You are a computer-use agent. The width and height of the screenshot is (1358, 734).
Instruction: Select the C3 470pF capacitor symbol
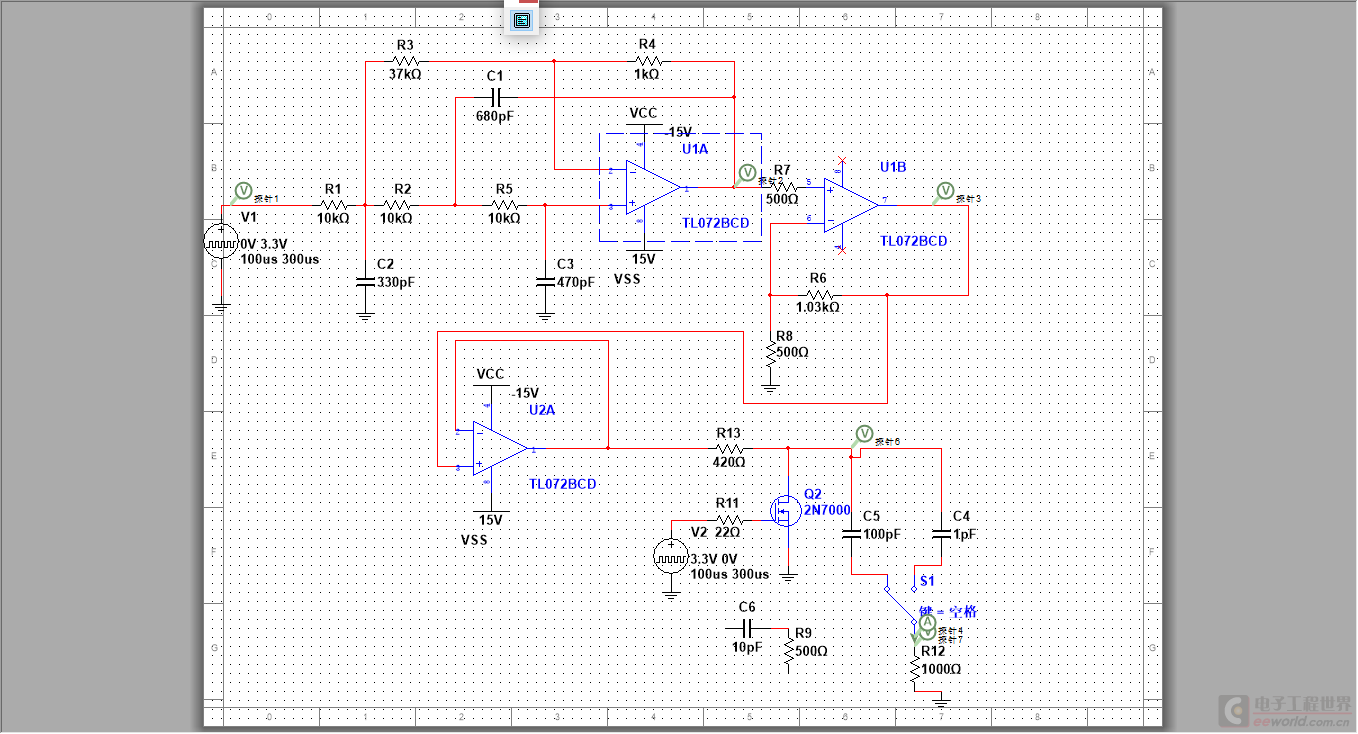pyautogui.click(x=545, y=281)
